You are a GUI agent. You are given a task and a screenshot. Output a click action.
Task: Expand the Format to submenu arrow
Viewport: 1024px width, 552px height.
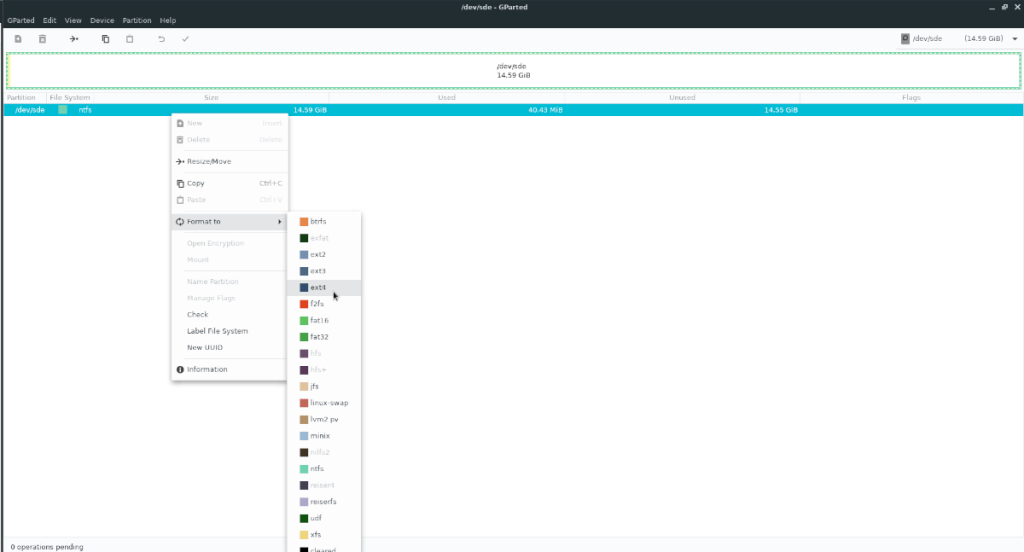pos(279,221)
